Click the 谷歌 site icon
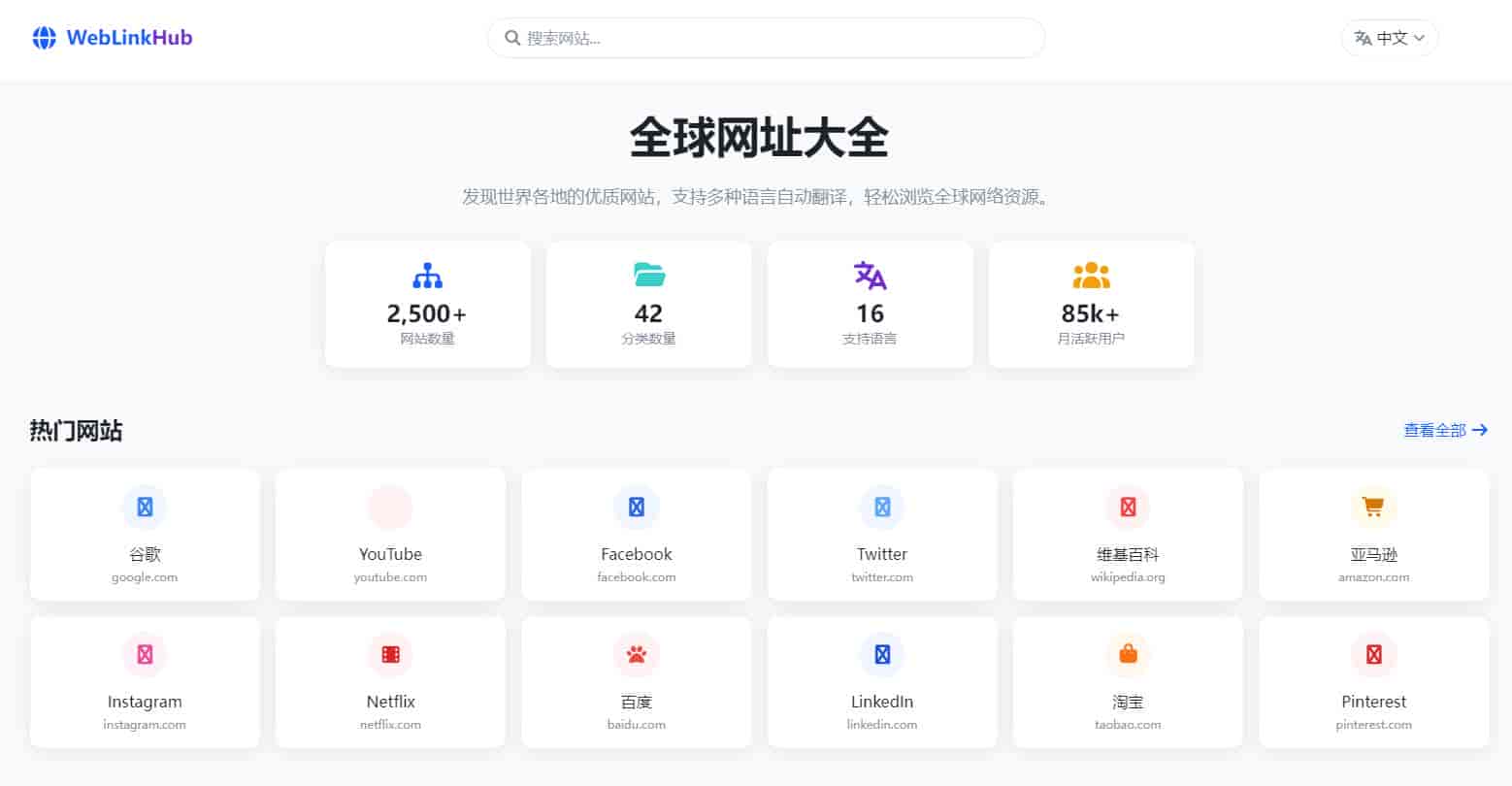 click(145, 507)
